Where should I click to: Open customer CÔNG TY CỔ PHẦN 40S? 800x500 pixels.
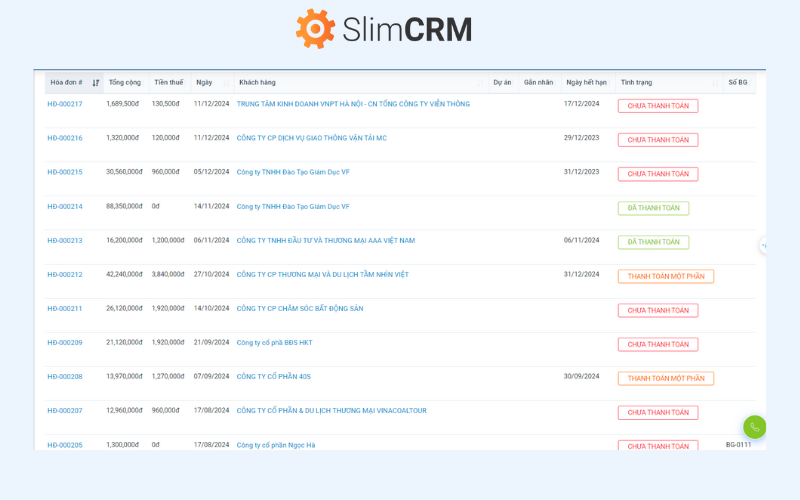click(273, 377)
